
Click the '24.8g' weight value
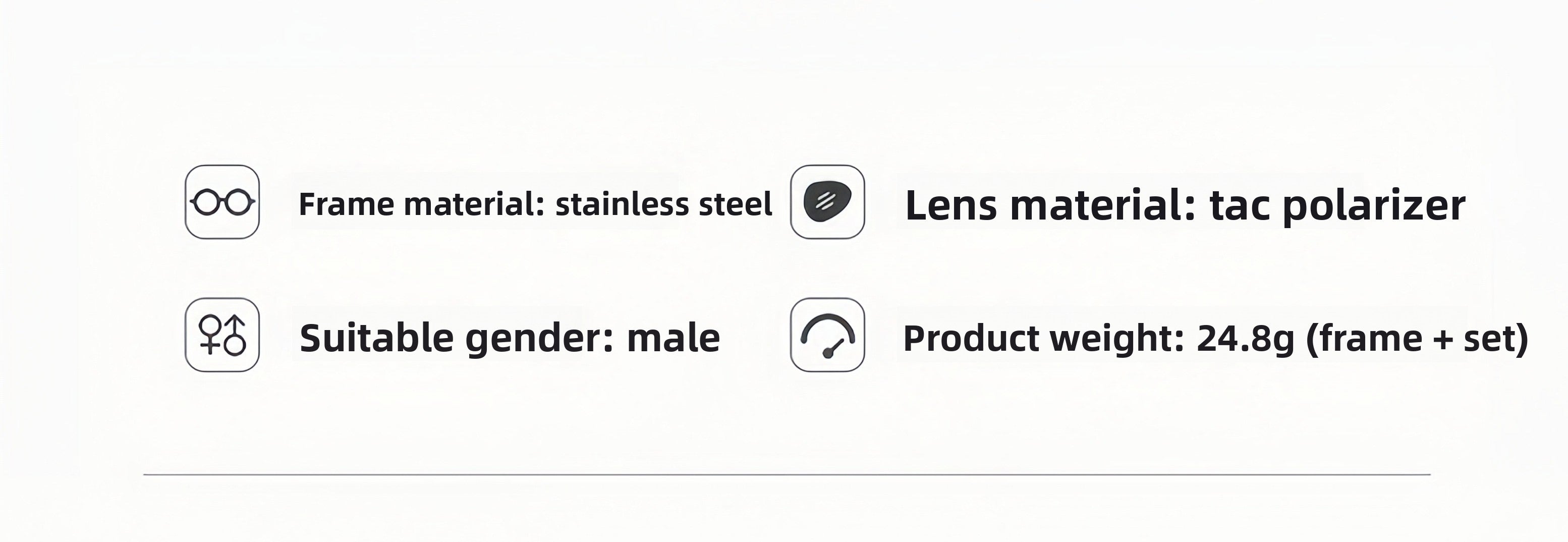point(1246,340)
